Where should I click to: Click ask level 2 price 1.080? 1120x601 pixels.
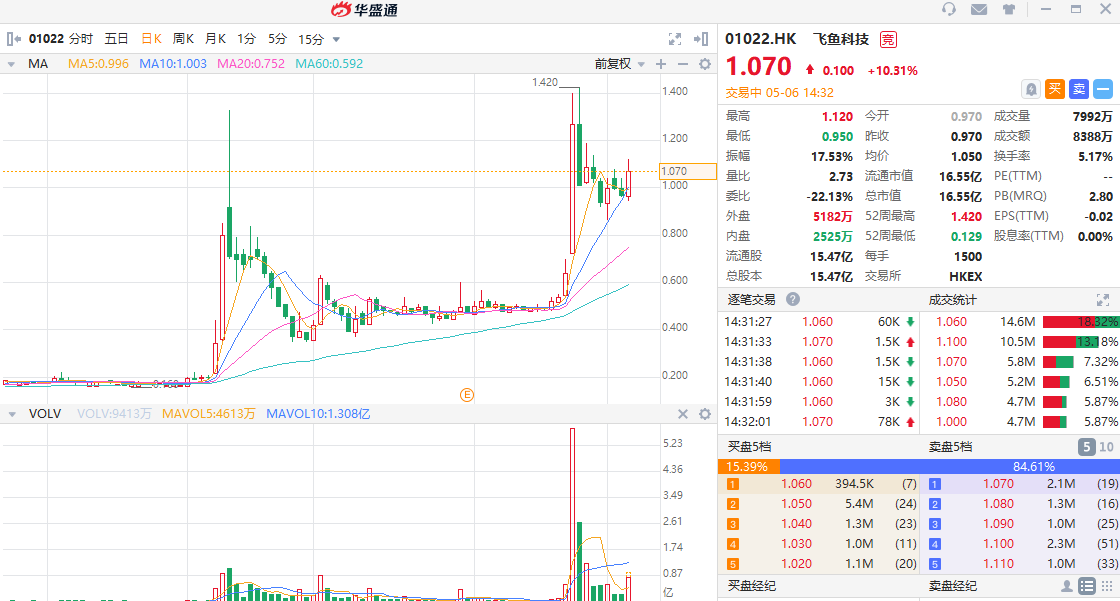click(998, 504)
